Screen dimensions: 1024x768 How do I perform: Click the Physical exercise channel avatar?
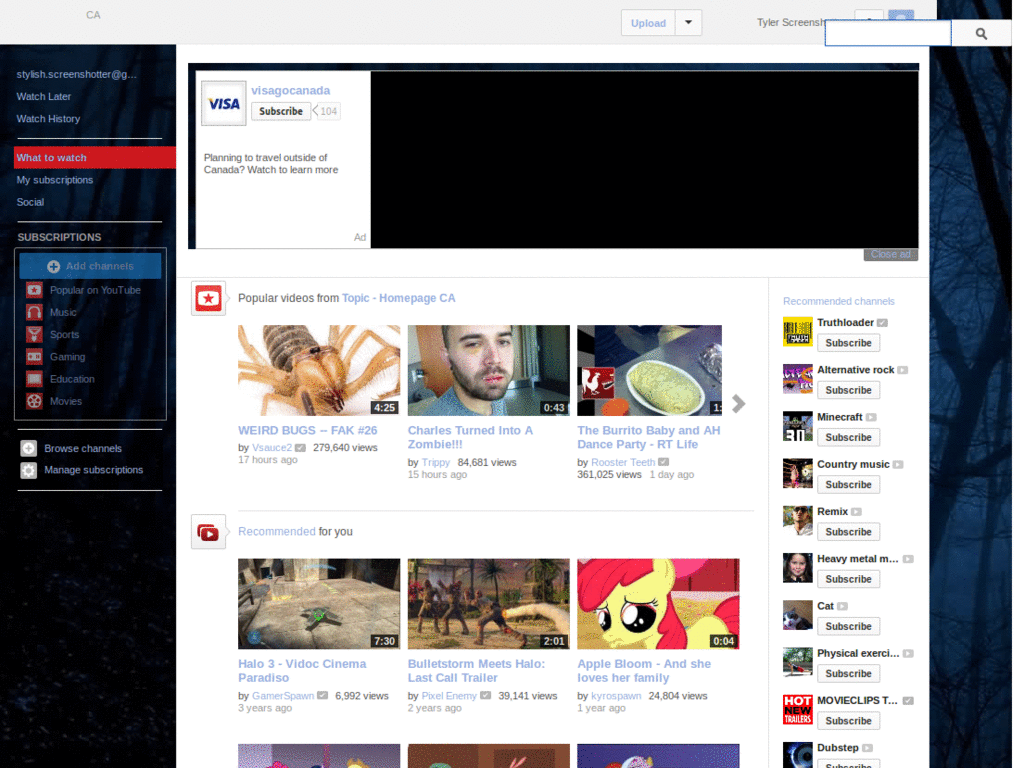click(797, 662)
